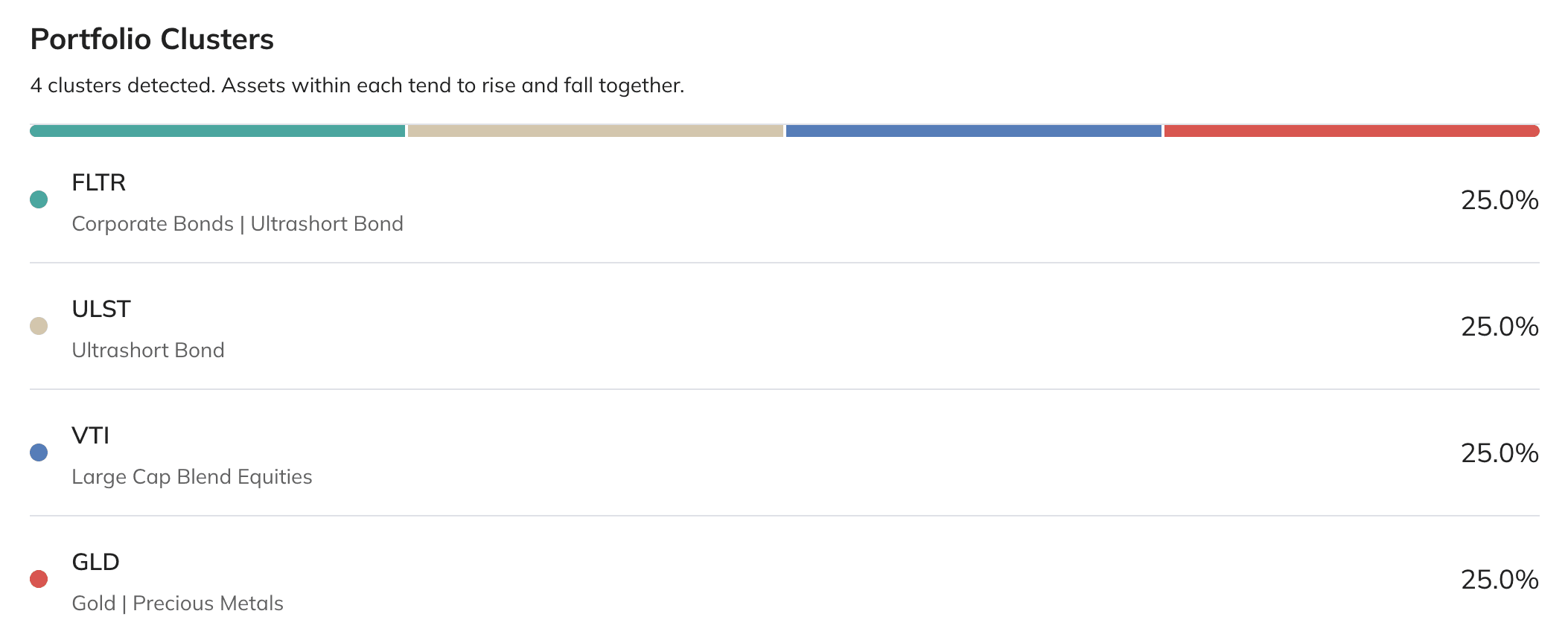Click ULST's 25.0% weight value
The height and width of the screenshot is (640, 1568).
[1500, 327]
